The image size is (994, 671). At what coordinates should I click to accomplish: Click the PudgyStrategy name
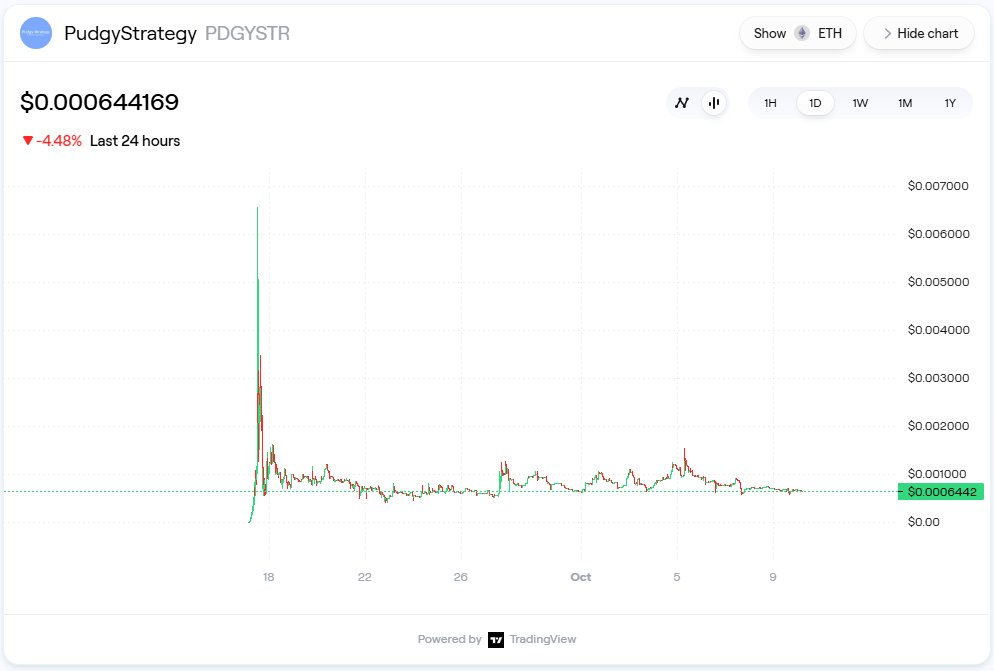click(131, 34)
